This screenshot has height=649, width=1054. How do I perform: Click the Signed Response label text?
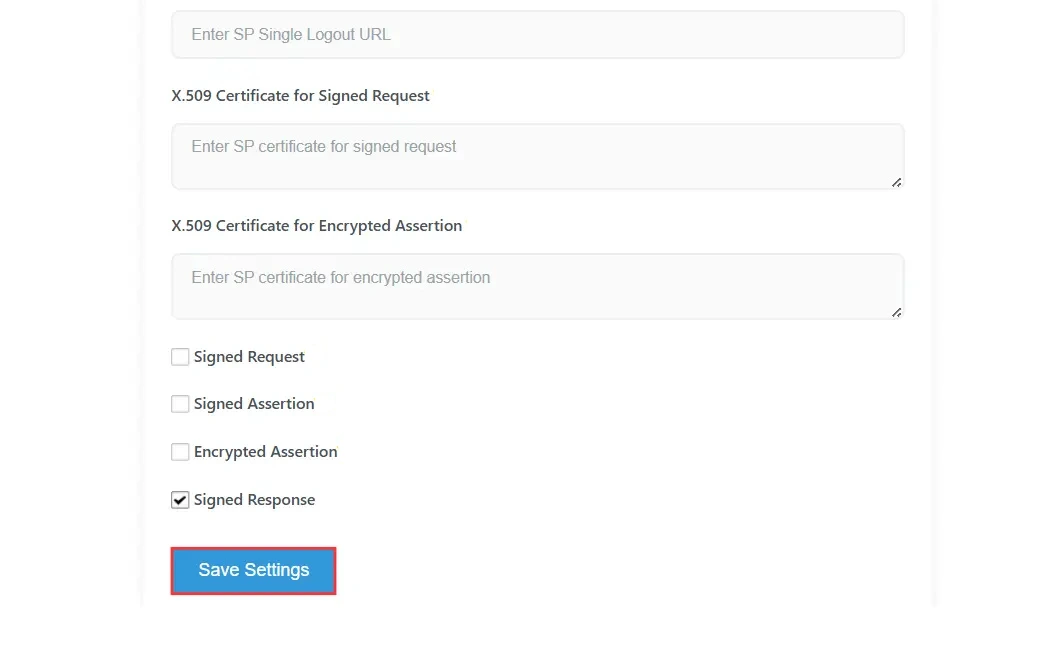[x=254, y=499]
